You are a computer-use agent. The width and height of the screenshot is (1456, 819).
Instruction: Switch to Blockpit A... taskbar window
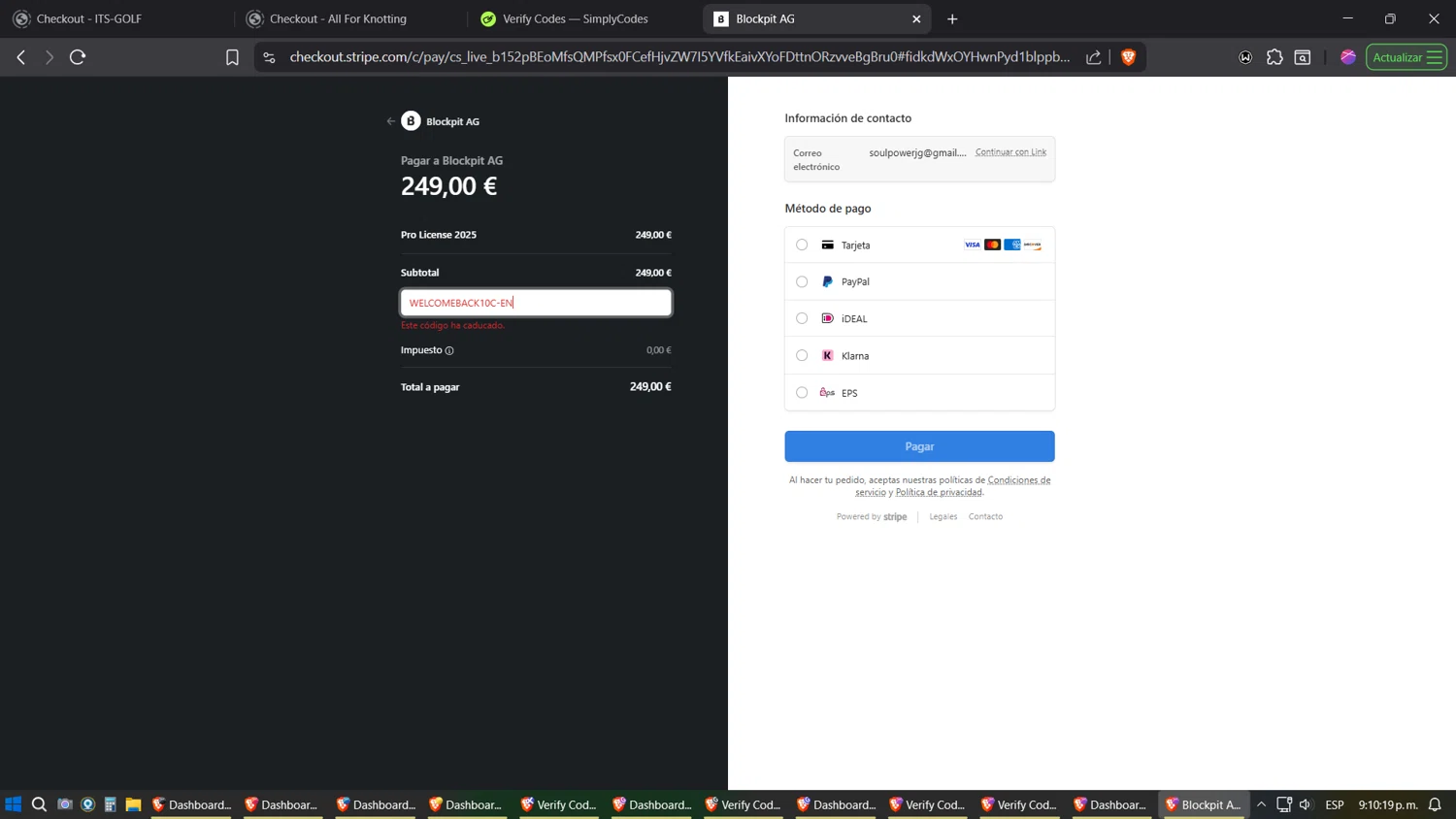click(x=1204, y=804)
